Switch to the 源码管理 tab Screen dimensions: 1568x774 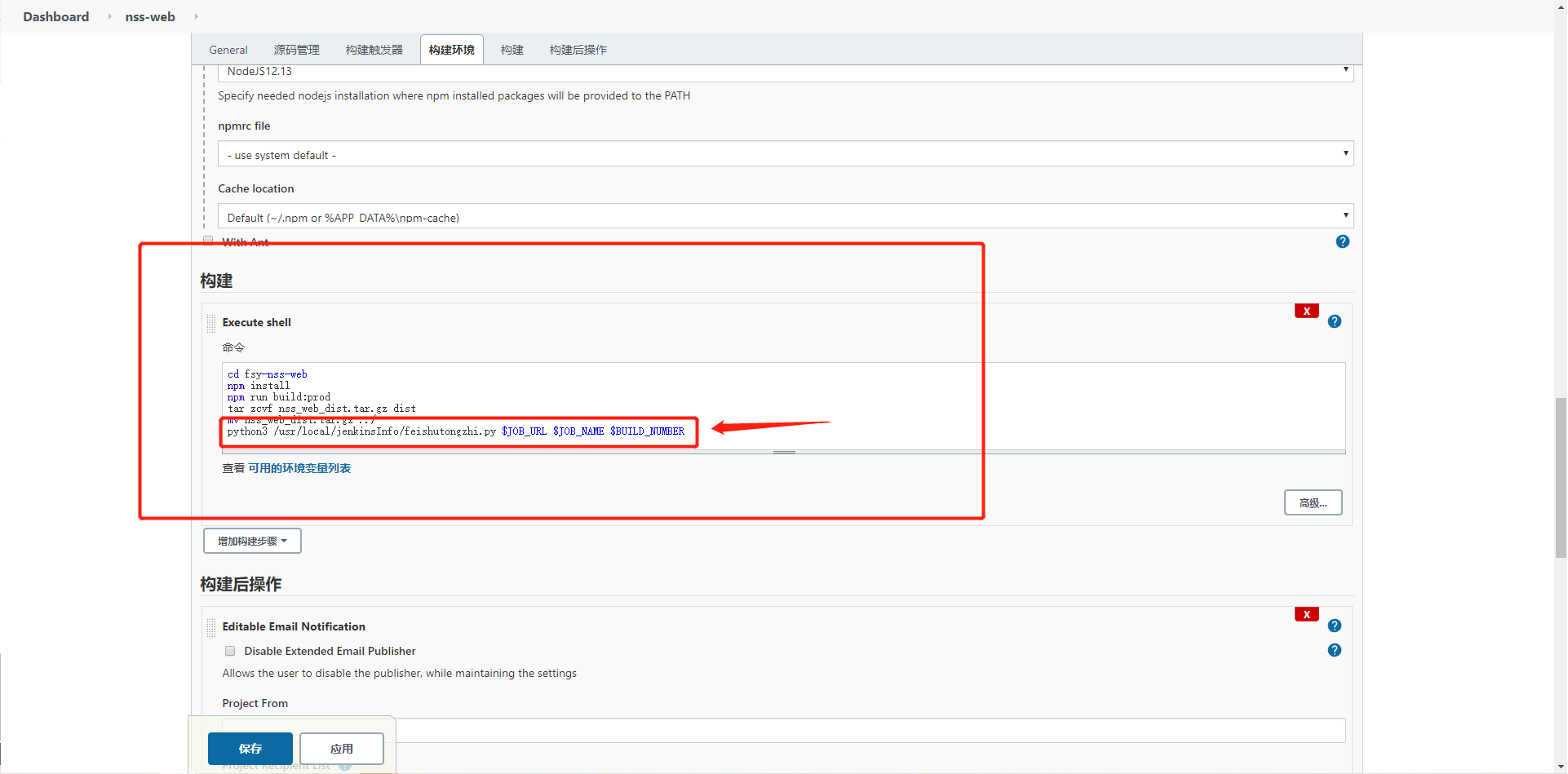[x=296, y=50]
